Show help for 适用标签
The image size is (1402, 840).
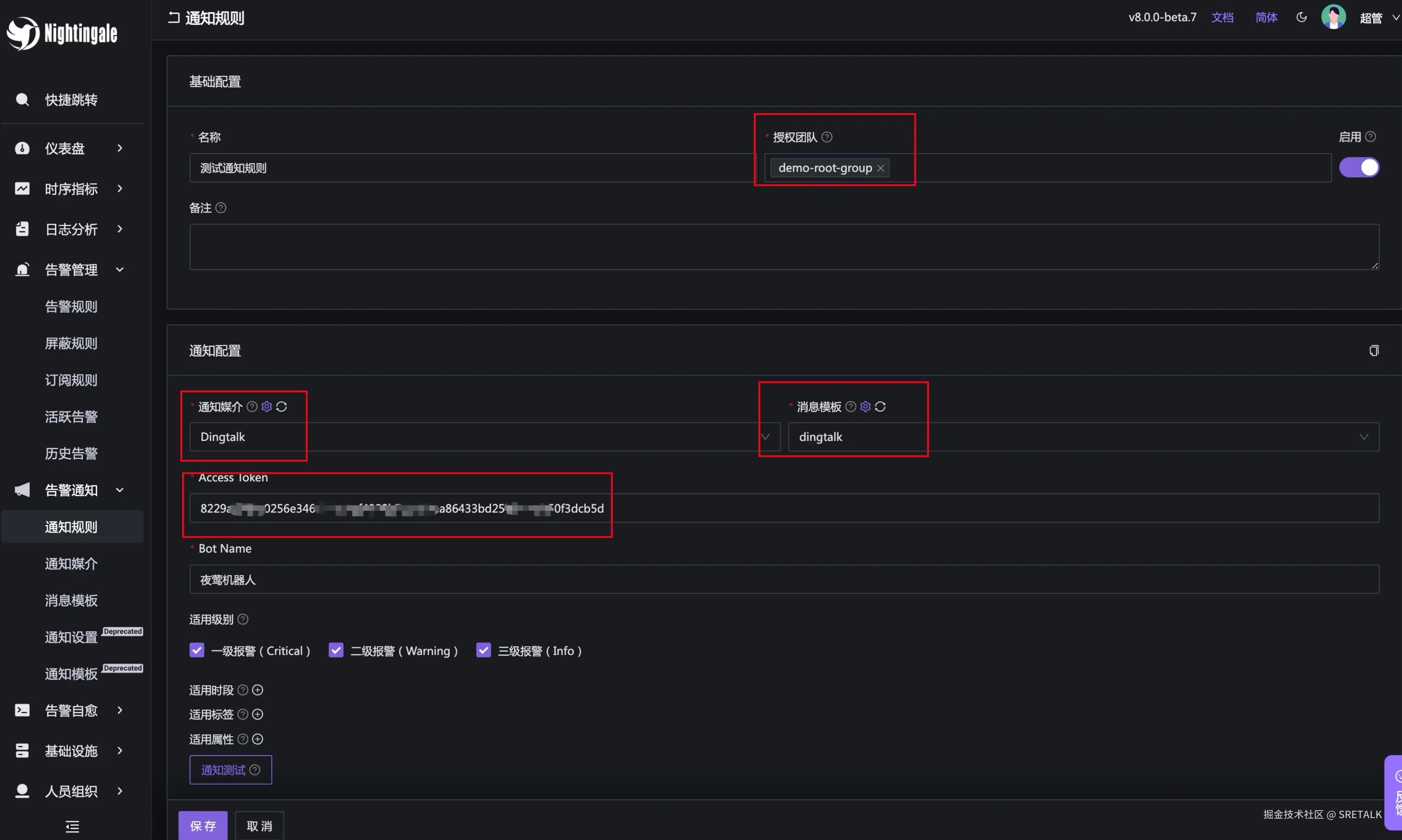point(243,714)
